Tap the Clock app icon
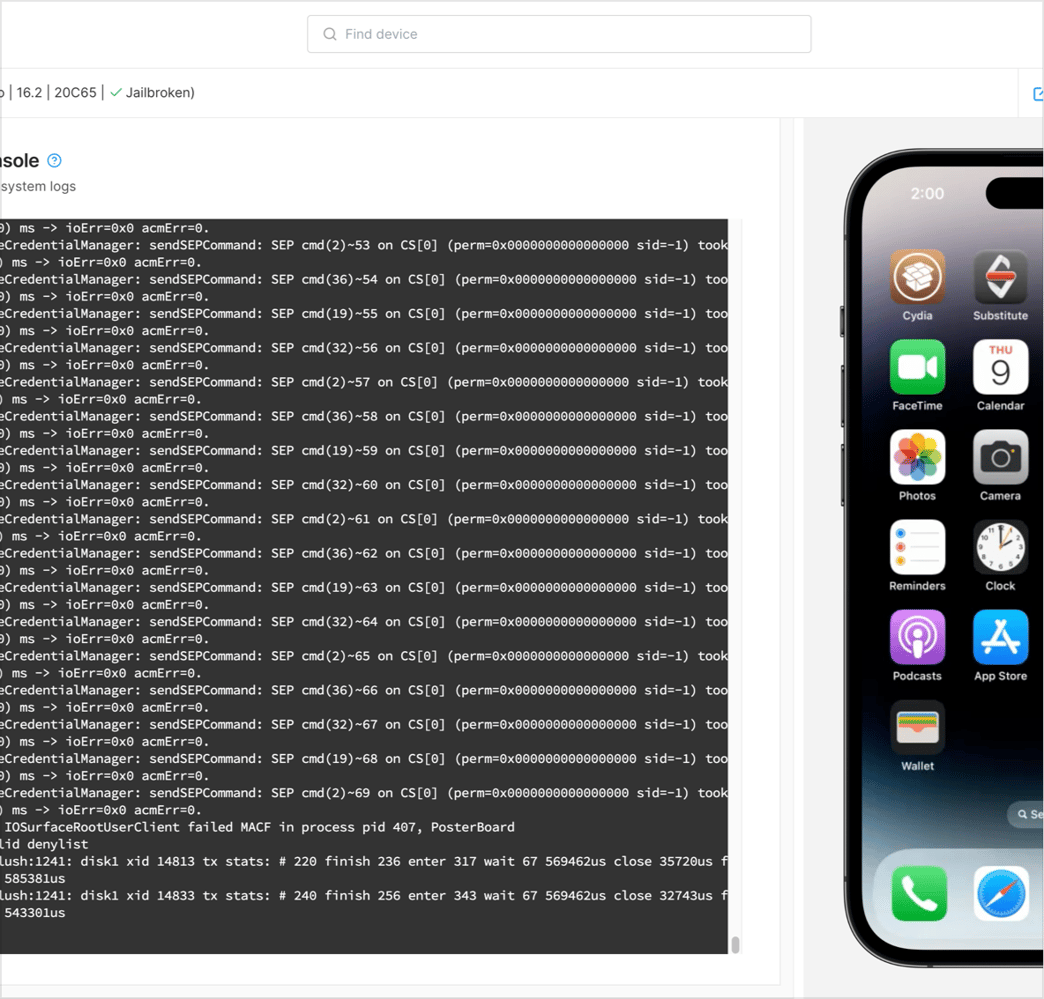 999,547
